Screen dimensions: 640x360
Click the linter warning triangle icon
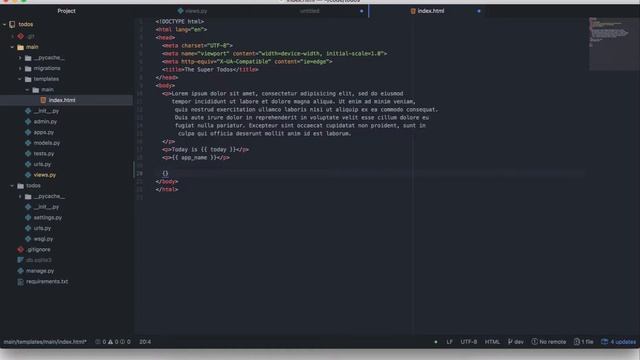pos(110,342)
